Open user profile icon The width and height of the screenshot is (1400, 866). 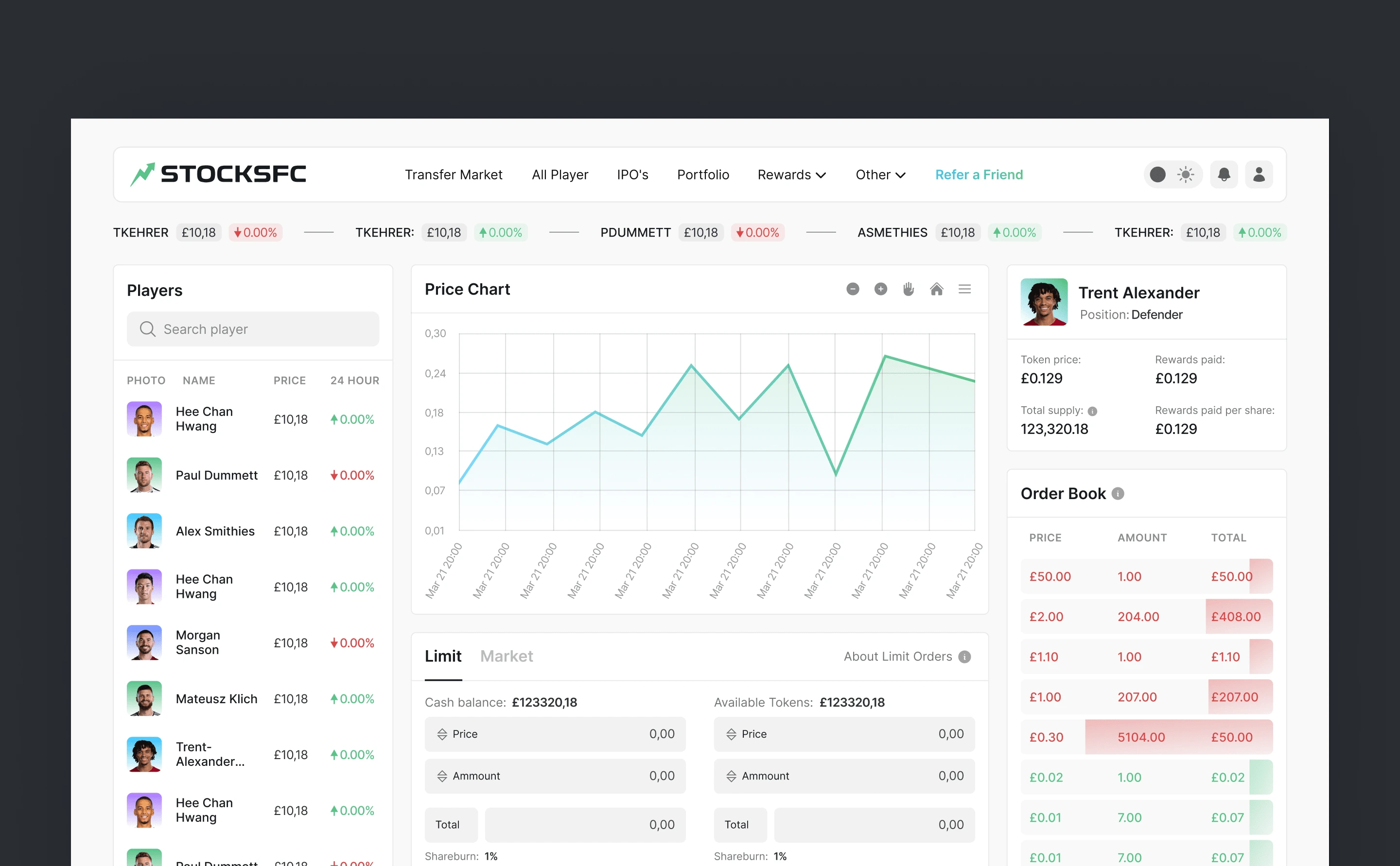[x=1259, y=174]
